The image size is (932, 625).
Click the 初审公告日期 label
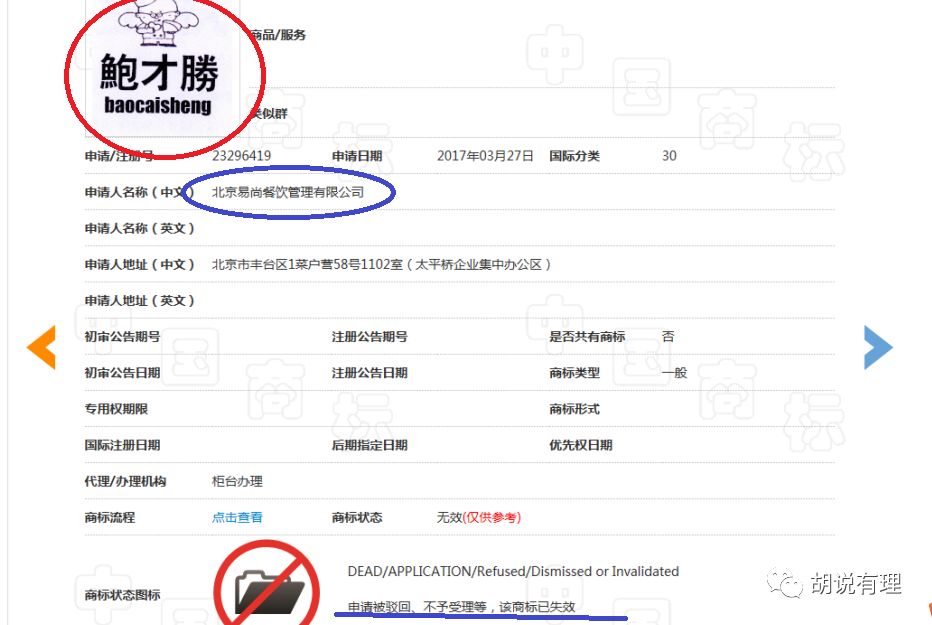point(122,373)
